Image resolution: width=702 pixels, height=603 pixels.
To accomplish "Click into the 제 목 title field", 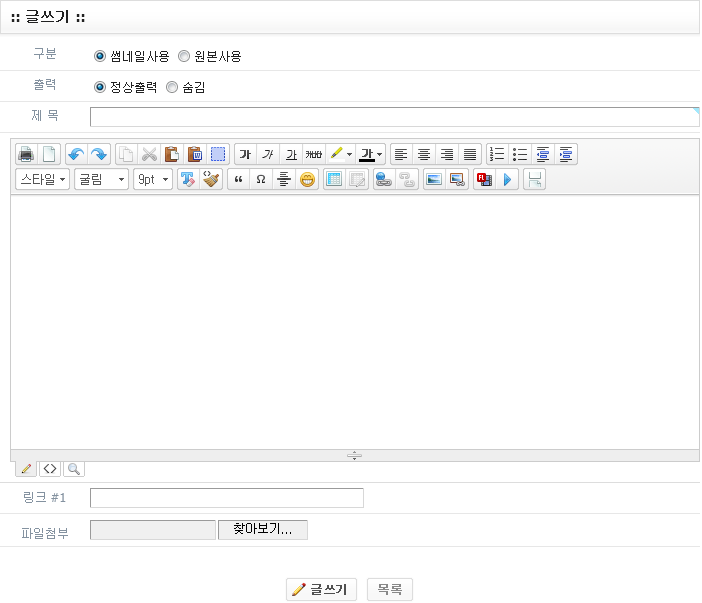I will click(394, 117).
